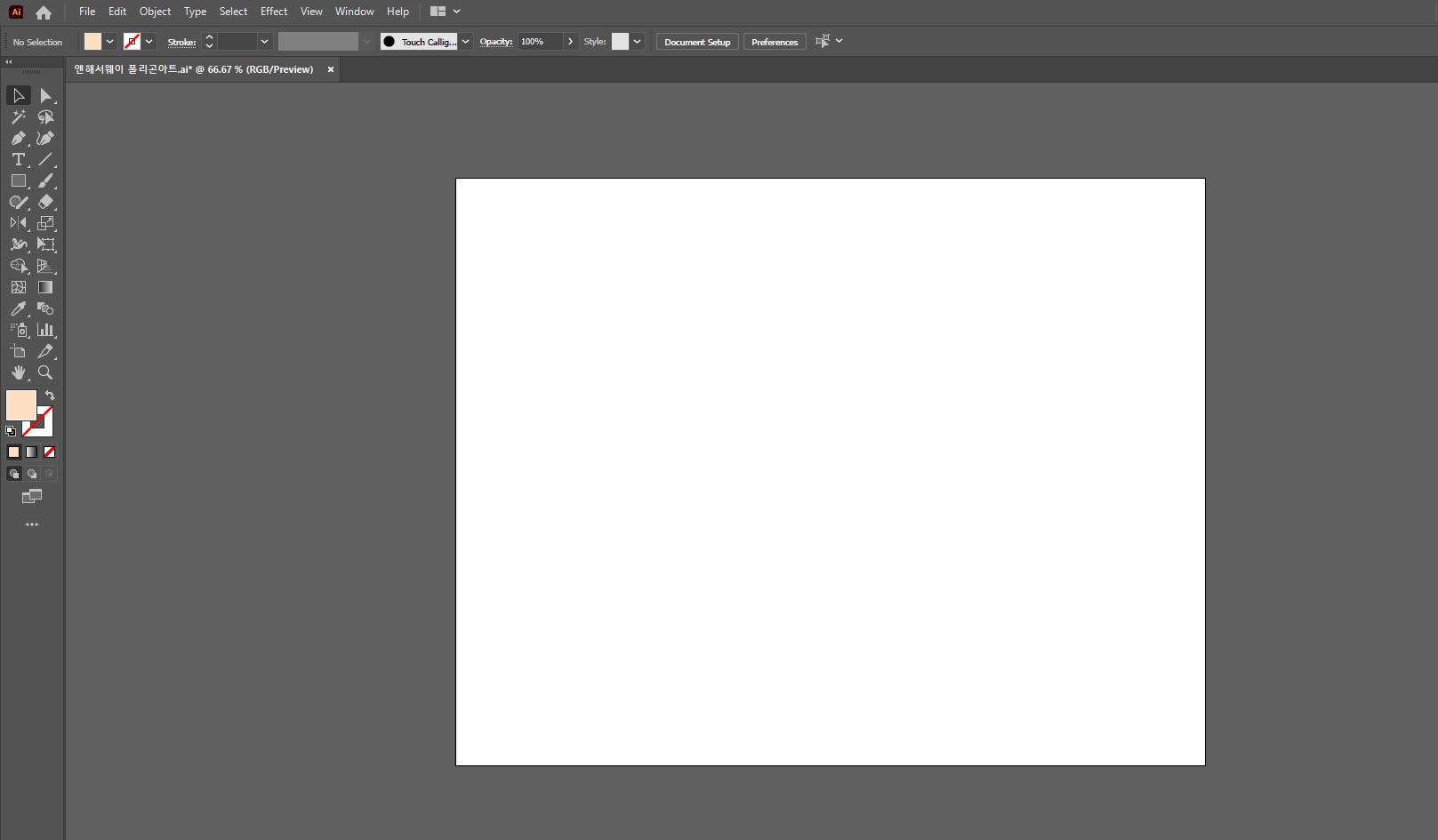Viewport: 1438px width, 840px height.
Task: Select the Rectangle tool
Action: coord(18,180)
